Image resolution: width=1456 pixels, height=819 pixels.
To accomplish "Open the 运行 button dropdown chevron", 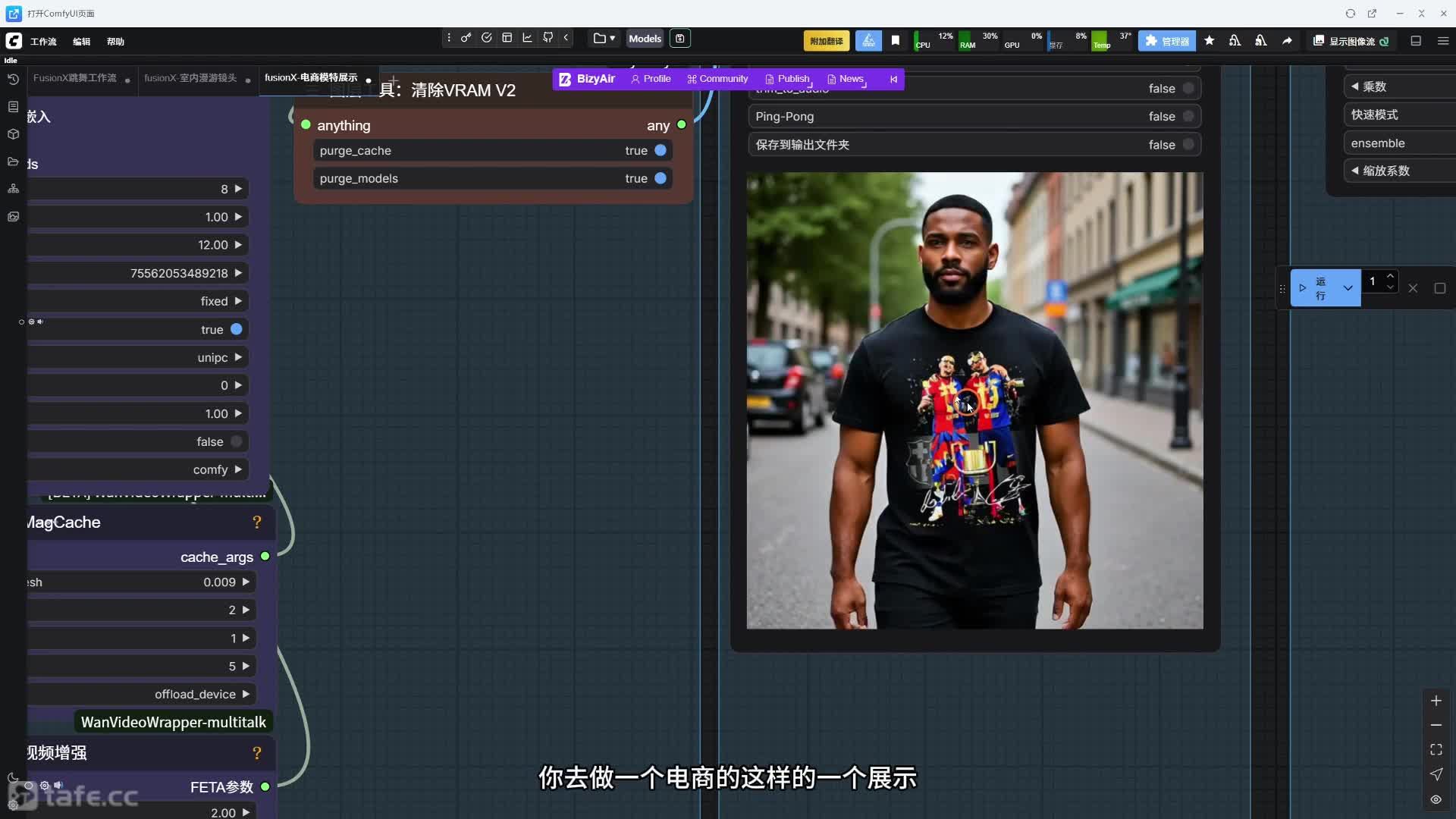I will click(x=1348, y=288).
